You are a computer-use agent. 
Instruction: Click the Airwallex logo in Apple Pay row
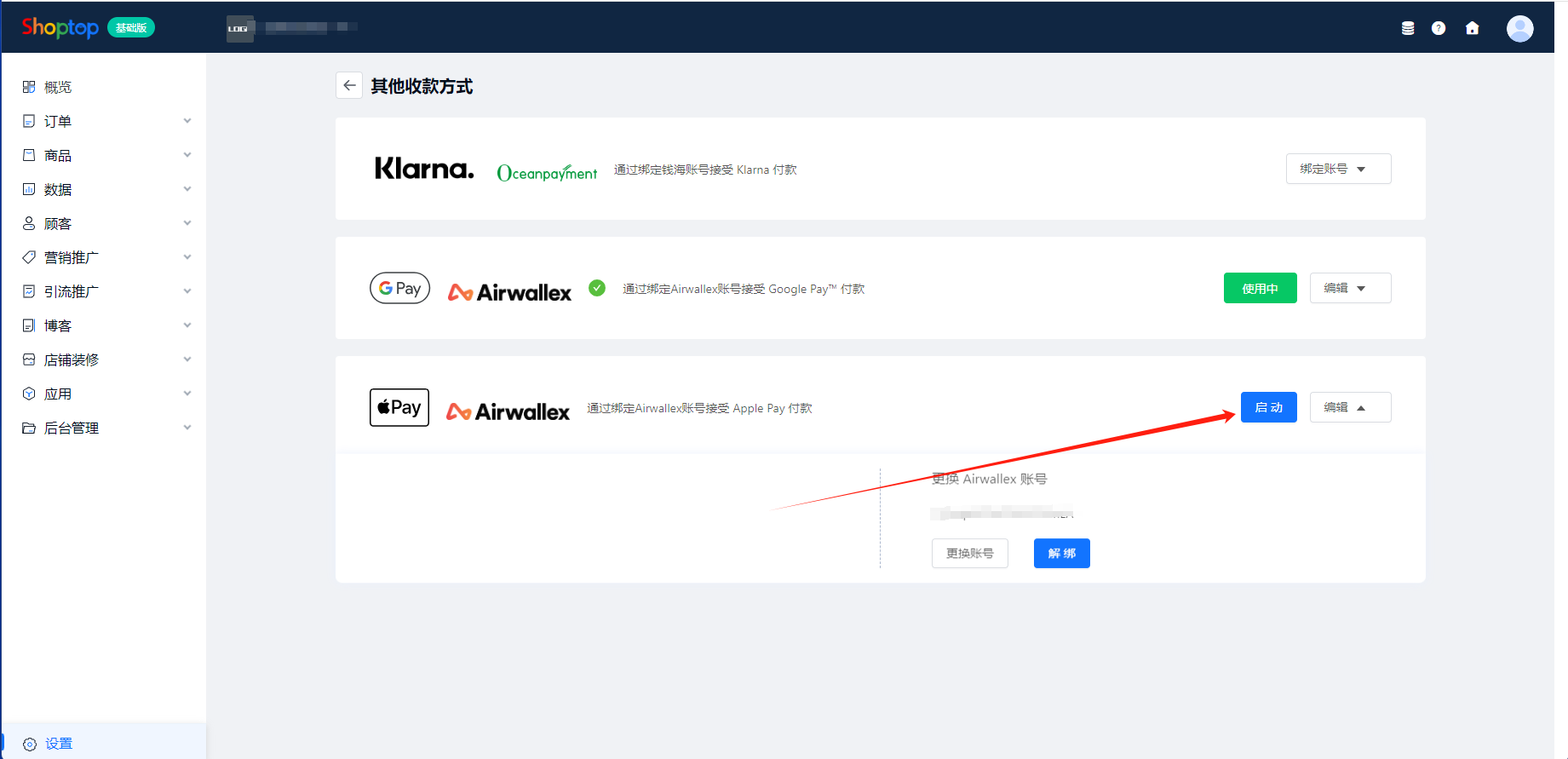[x=508, y=411]
